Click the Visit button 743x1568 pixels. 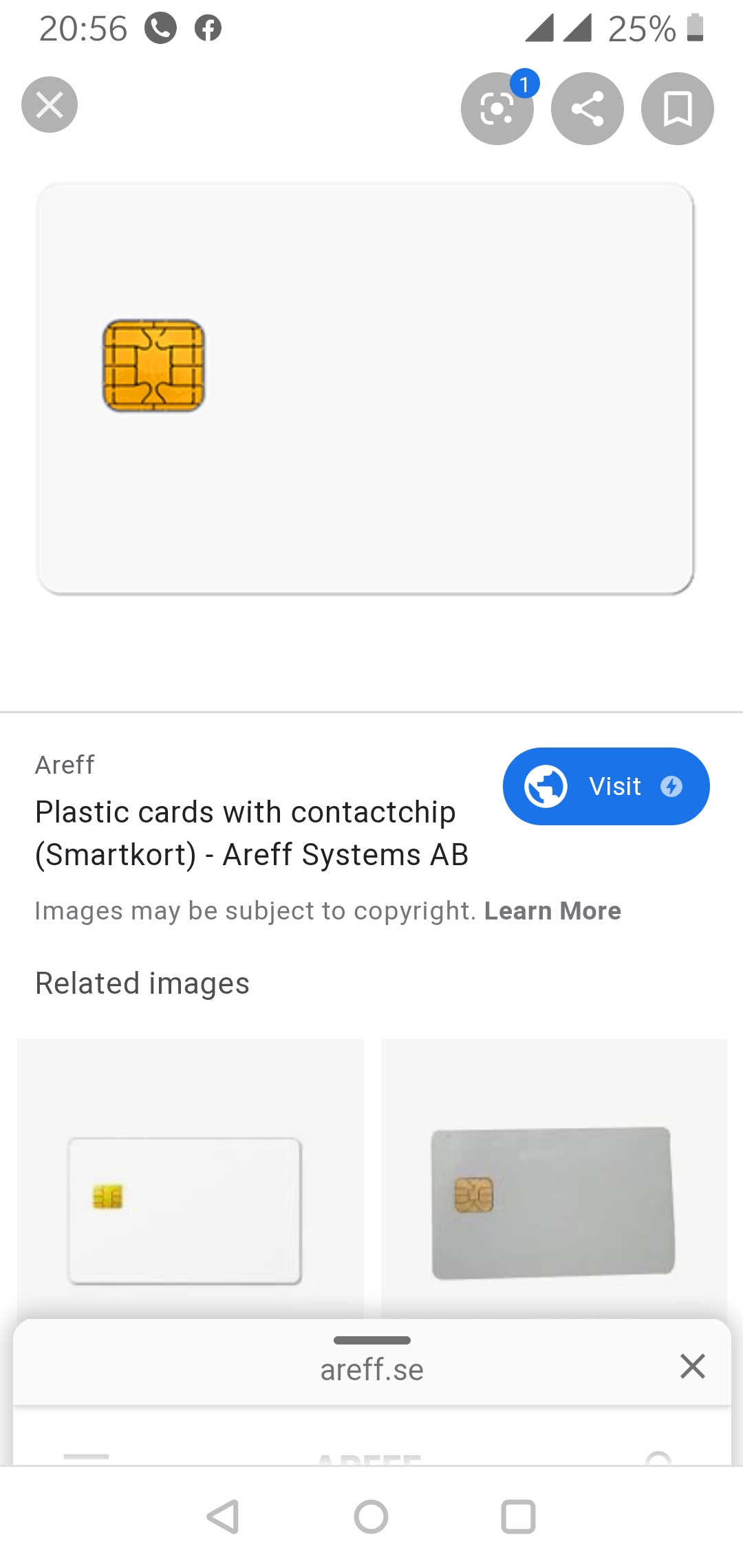[x=606, y=786]
